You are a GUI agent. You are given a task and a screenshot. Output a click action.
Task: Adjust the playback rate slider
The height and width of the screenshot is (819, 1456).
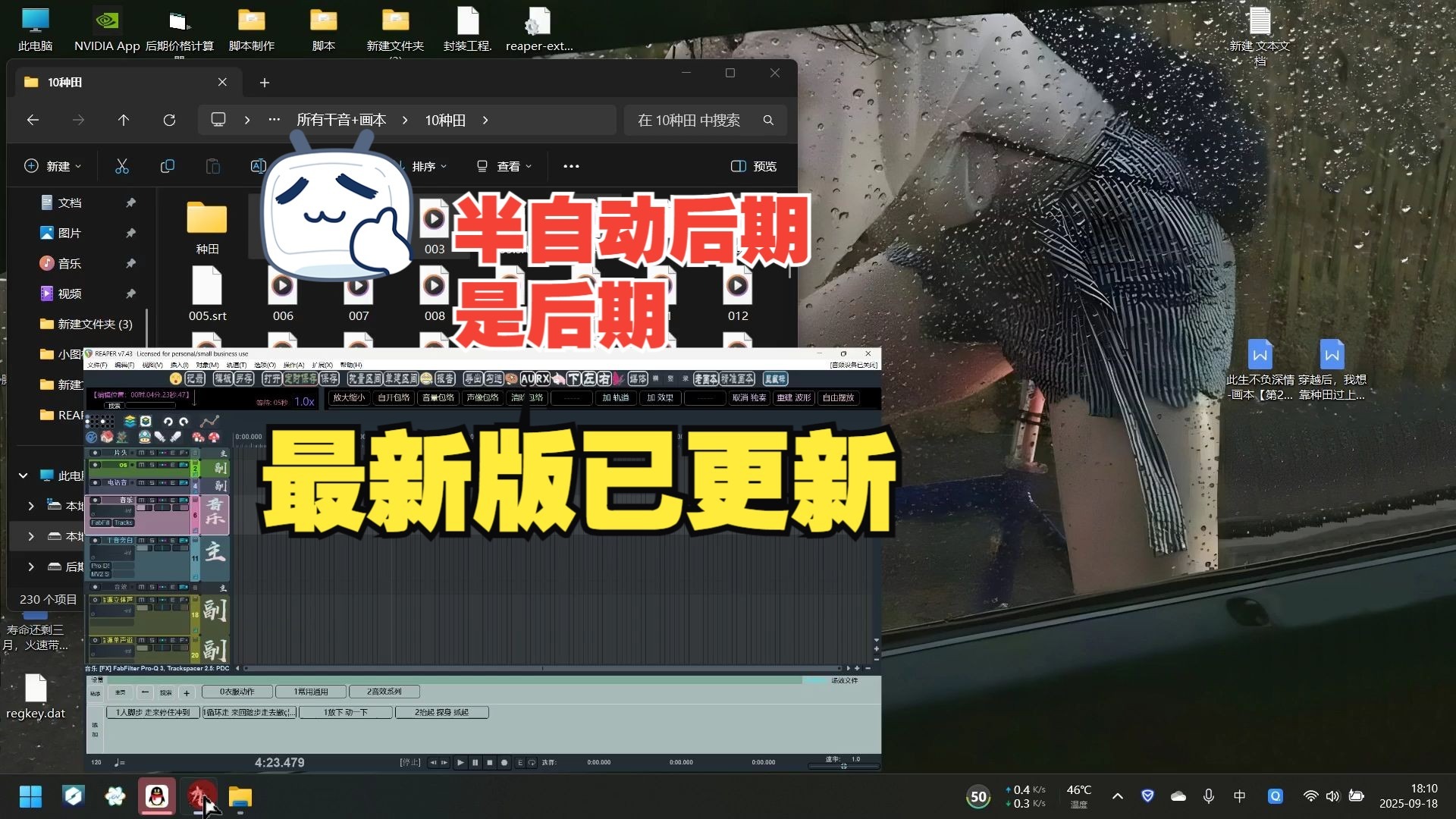[843, 767]
